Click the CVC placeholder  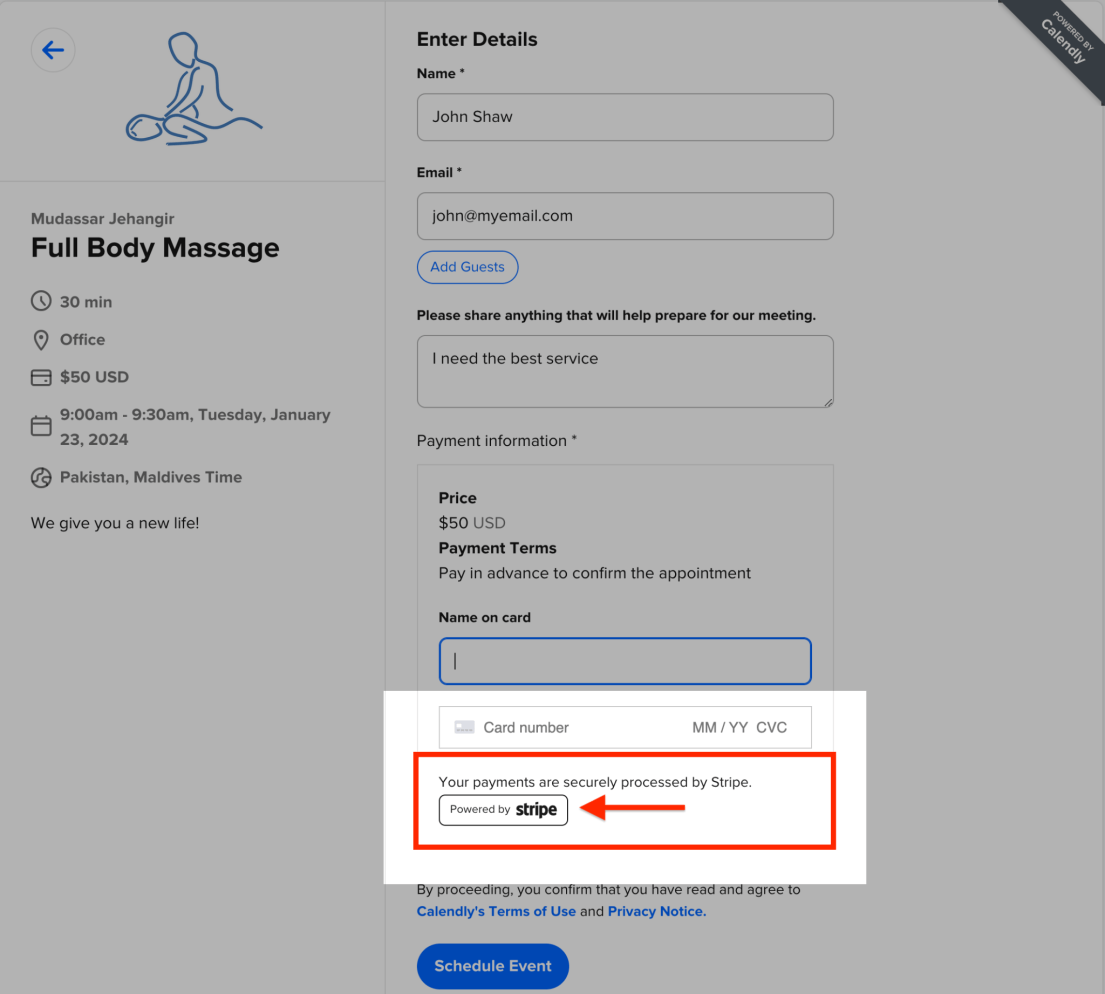(772, 728)
